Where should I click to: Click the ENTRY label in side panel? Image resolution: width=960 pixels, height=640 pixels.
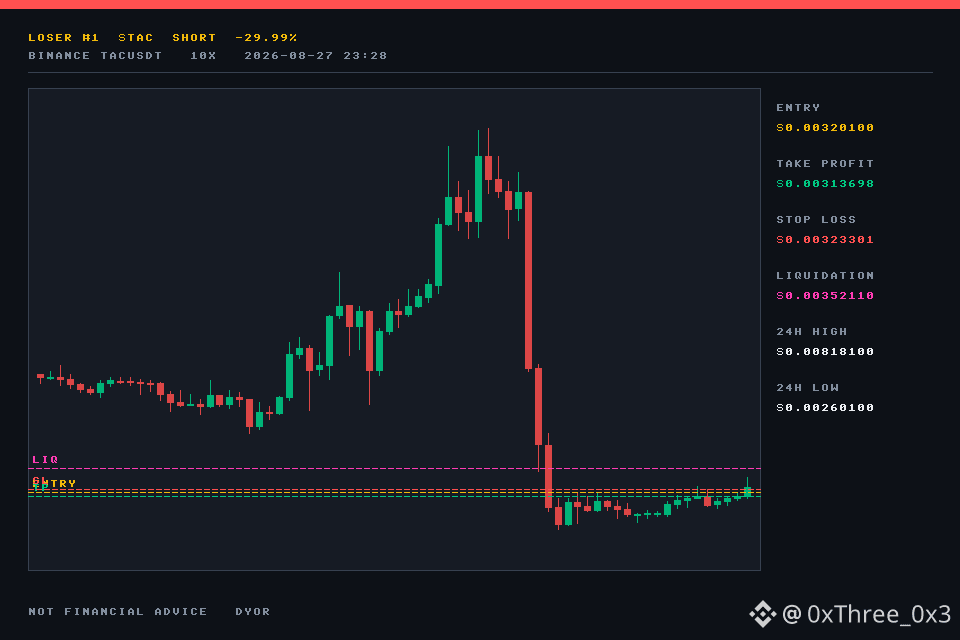click(x=798, y=108)
